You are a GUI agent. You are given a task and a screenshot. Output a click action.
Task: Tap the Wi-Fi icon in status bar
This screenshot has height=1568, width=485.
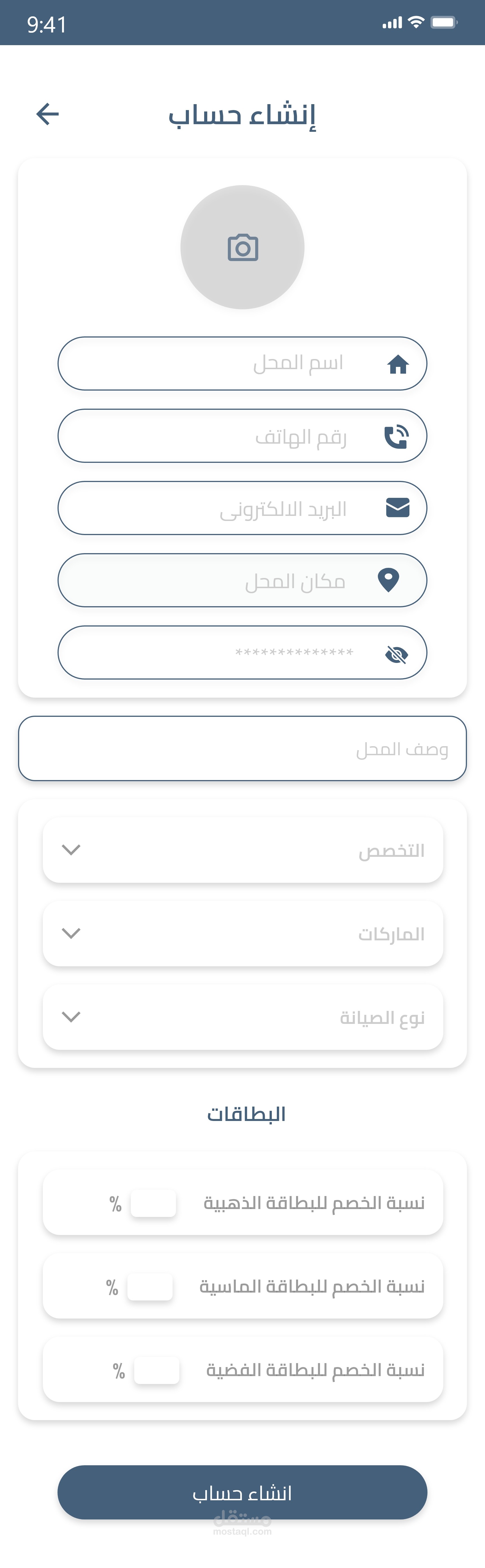(416, 23)
